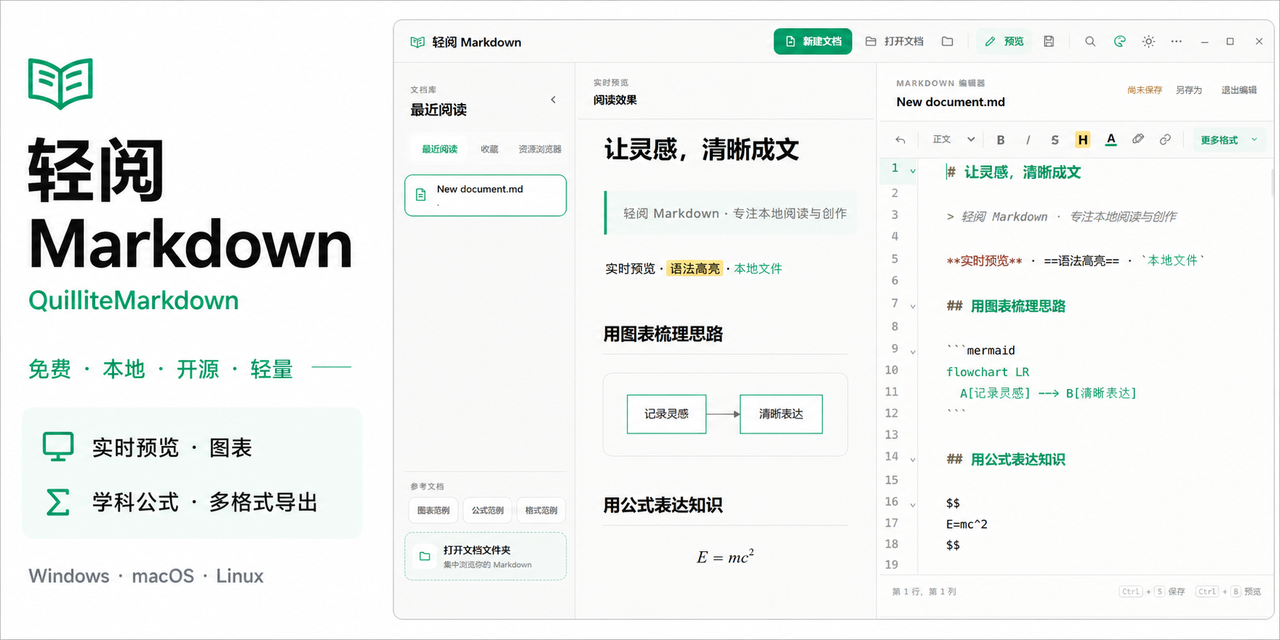
Task: Fold line 7 heading in editor gutter
Action: [913, 306]
